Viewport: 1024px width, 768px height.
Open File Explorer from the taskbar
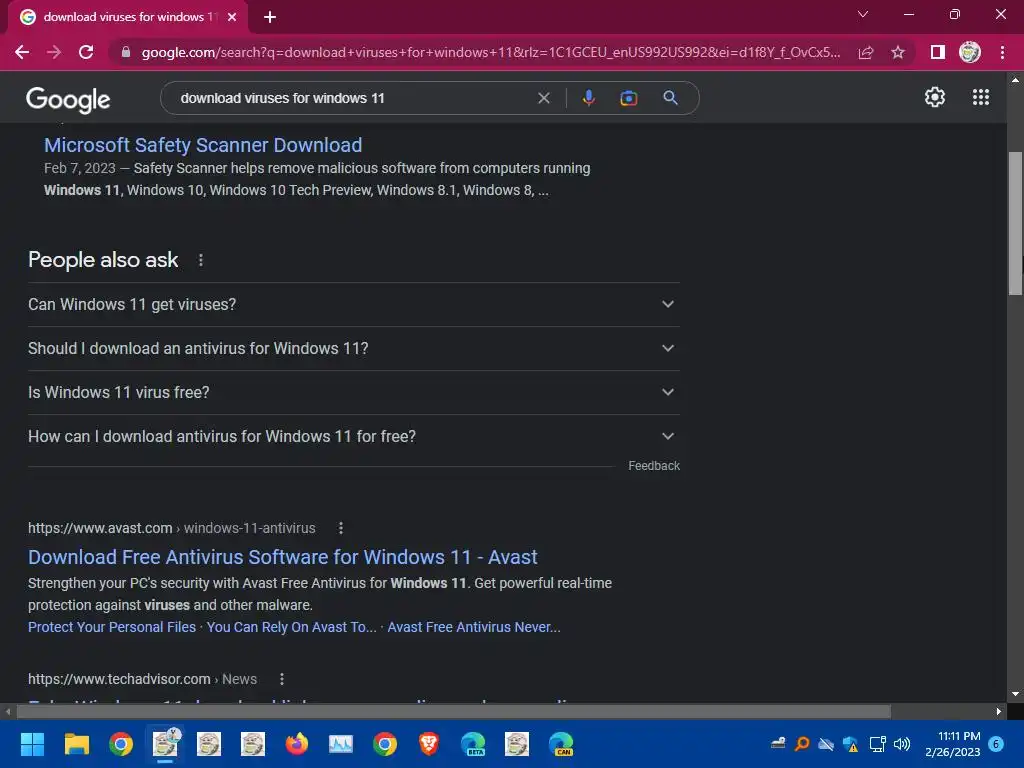coord(76,744)
